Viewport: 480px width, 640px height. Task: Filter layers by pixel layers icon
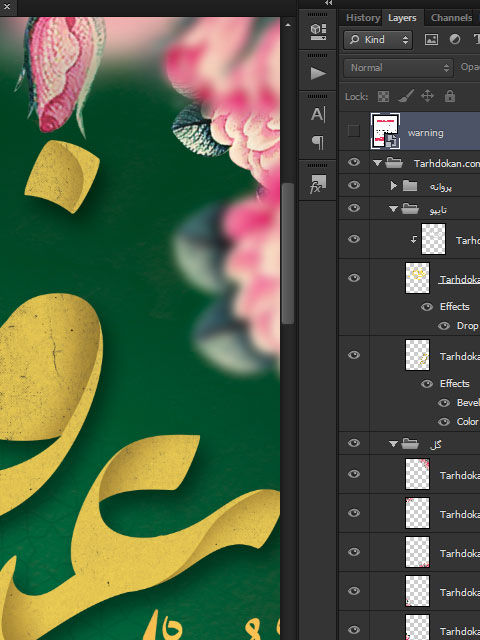coord(431,40)
